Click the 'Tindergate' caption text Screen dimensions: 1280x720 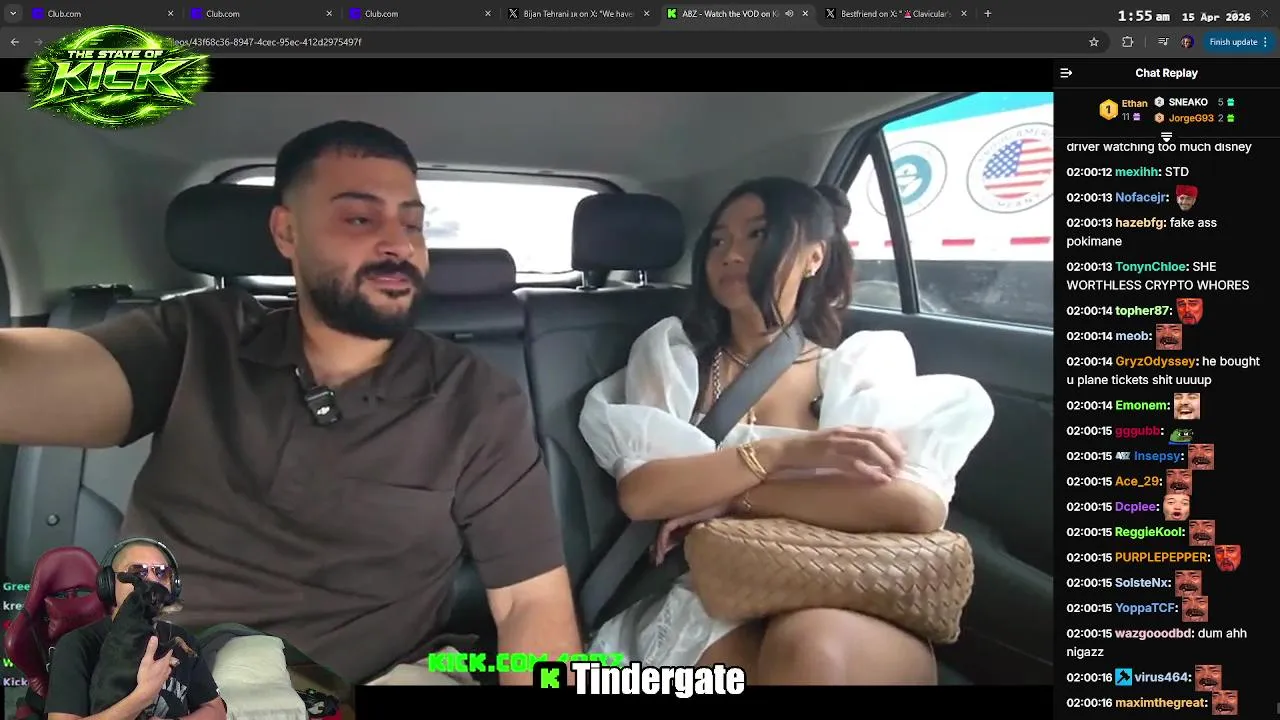tap(658, 679)
